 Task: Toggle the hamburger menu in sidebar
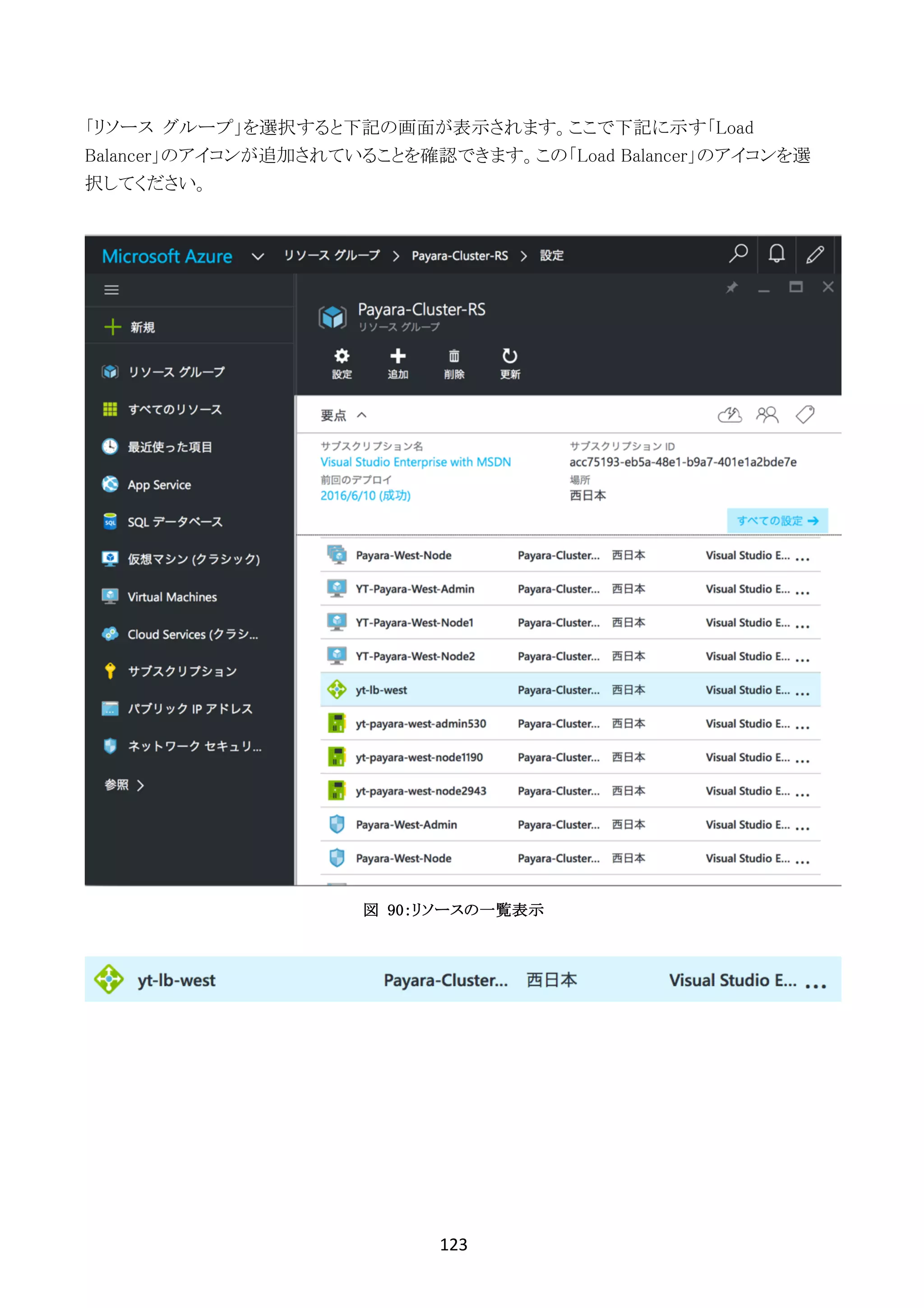[x=111, y=290]
